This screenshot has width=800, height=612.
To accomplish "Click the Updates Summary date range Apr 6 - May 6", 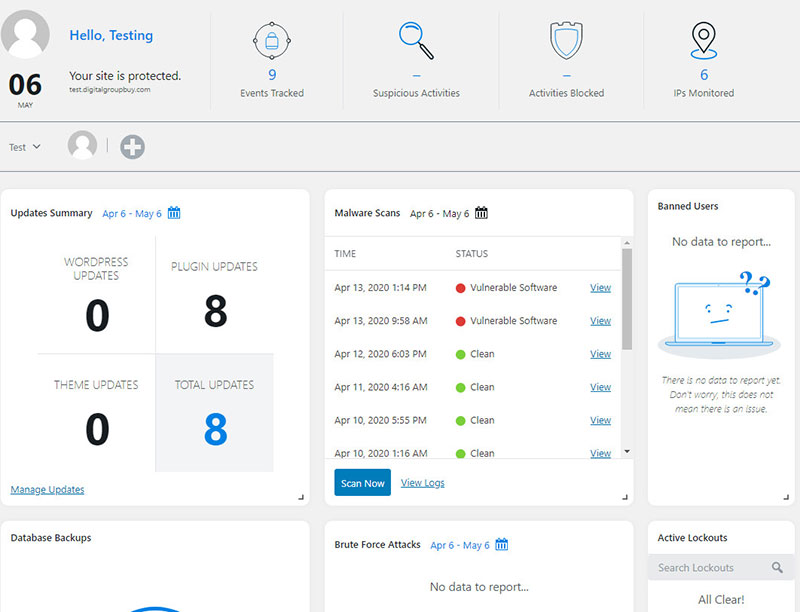I will click(x=132, y=213).
